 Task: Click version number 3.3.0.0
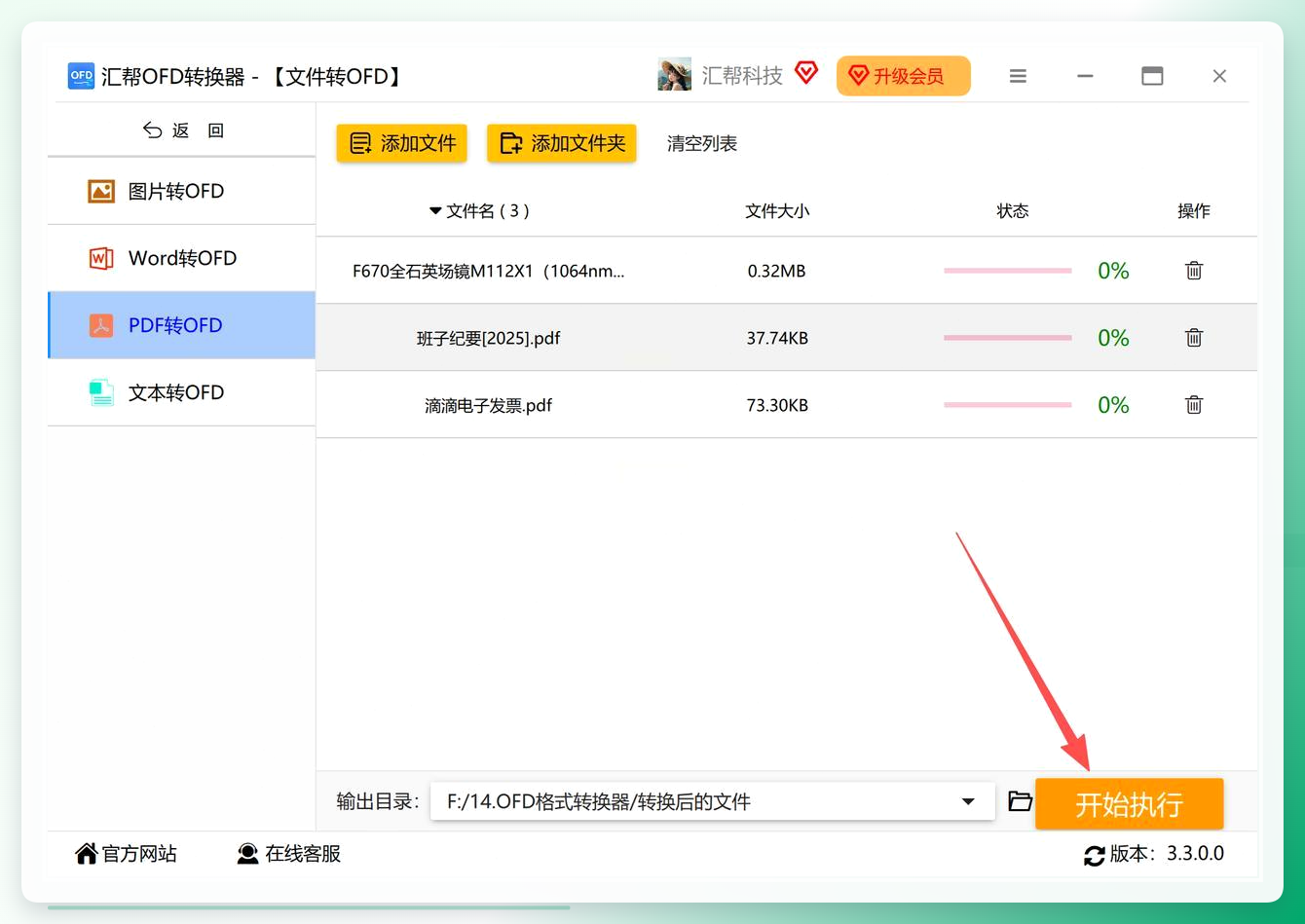pyautogui.click(x=1196, y=854)
